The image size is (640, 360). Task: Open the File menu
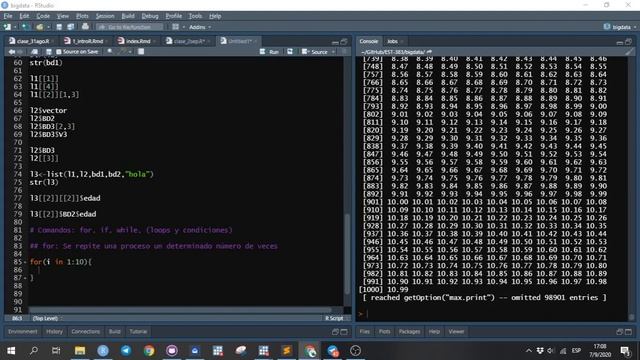tap(8, 16)
